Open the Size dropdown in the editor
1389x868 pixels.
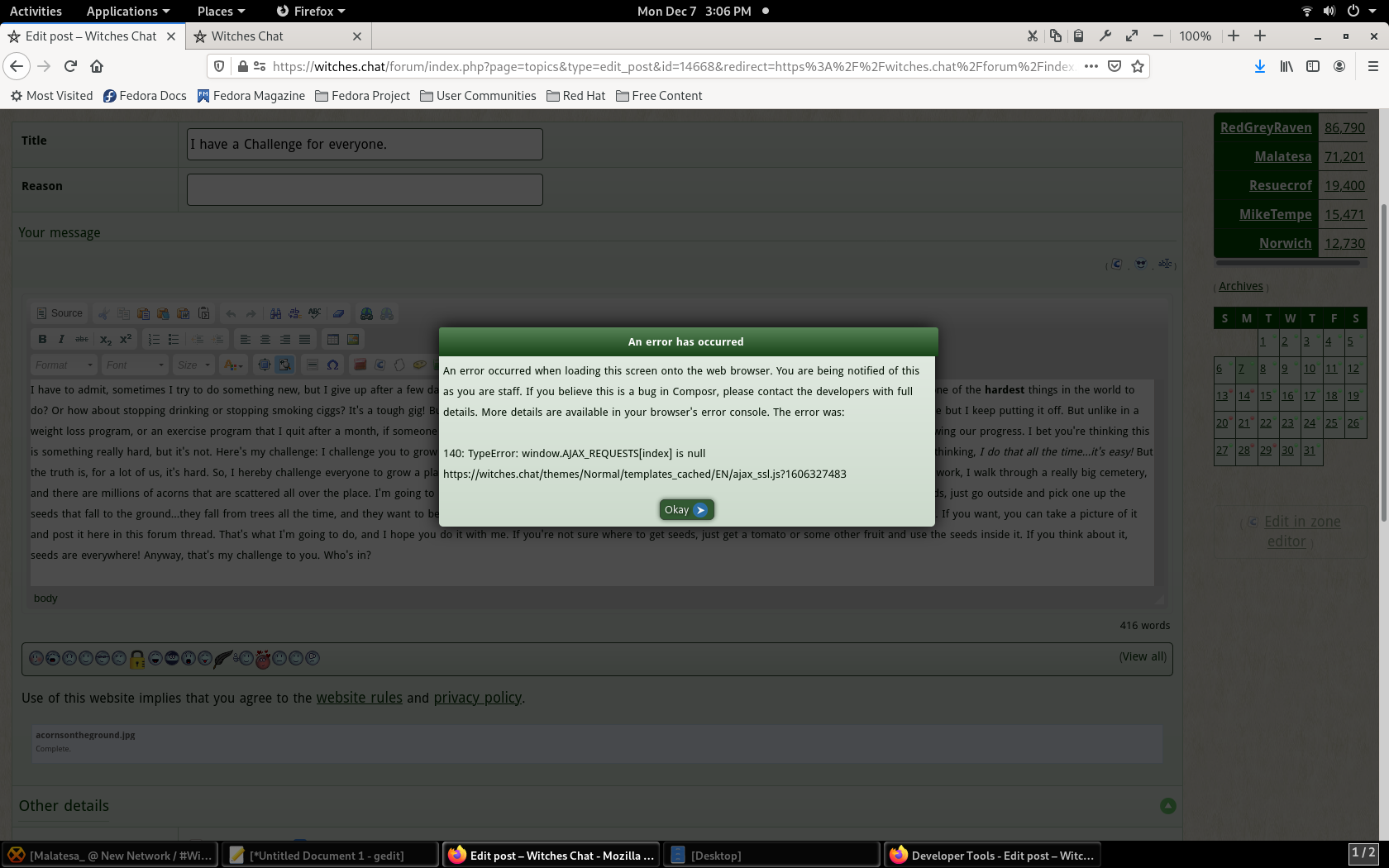pyautogui.click(x=194, y=365)
